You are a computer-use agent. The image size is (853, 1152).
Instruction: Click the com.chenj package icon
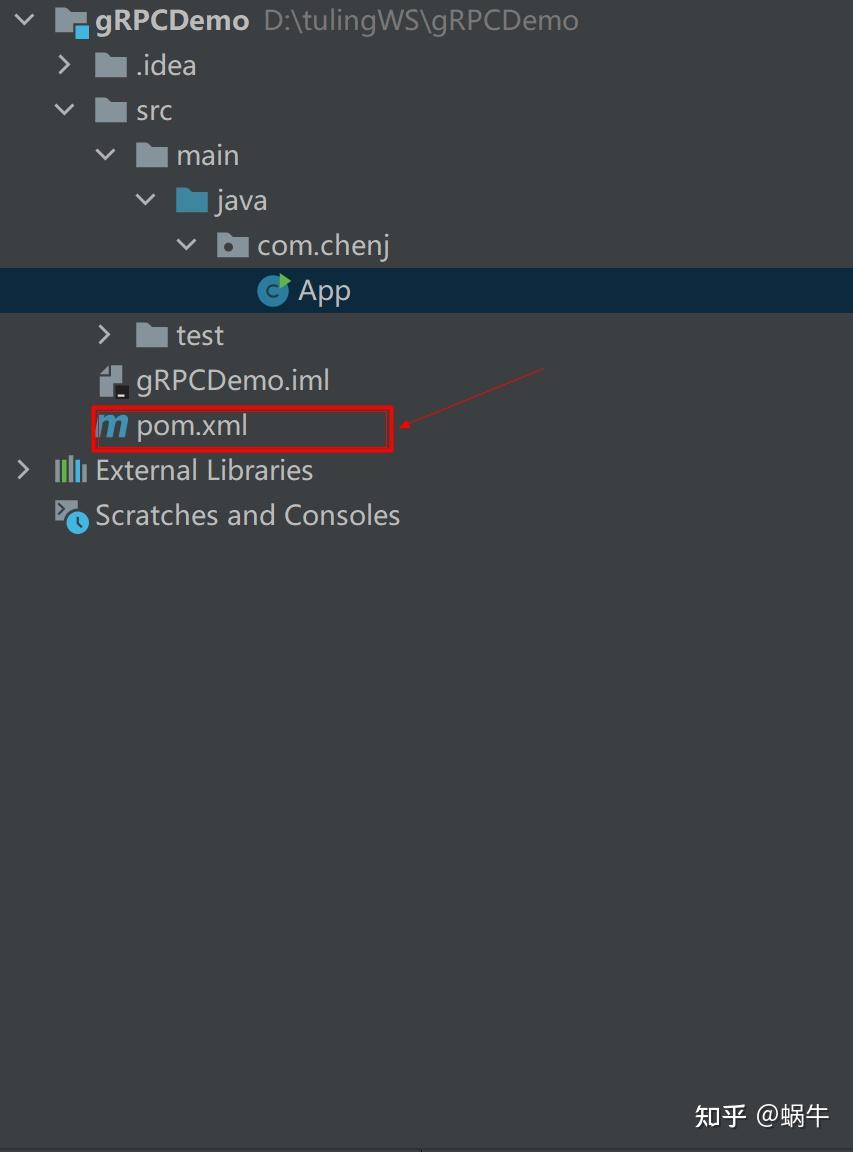pyautogui.click(x=233, y=246)
